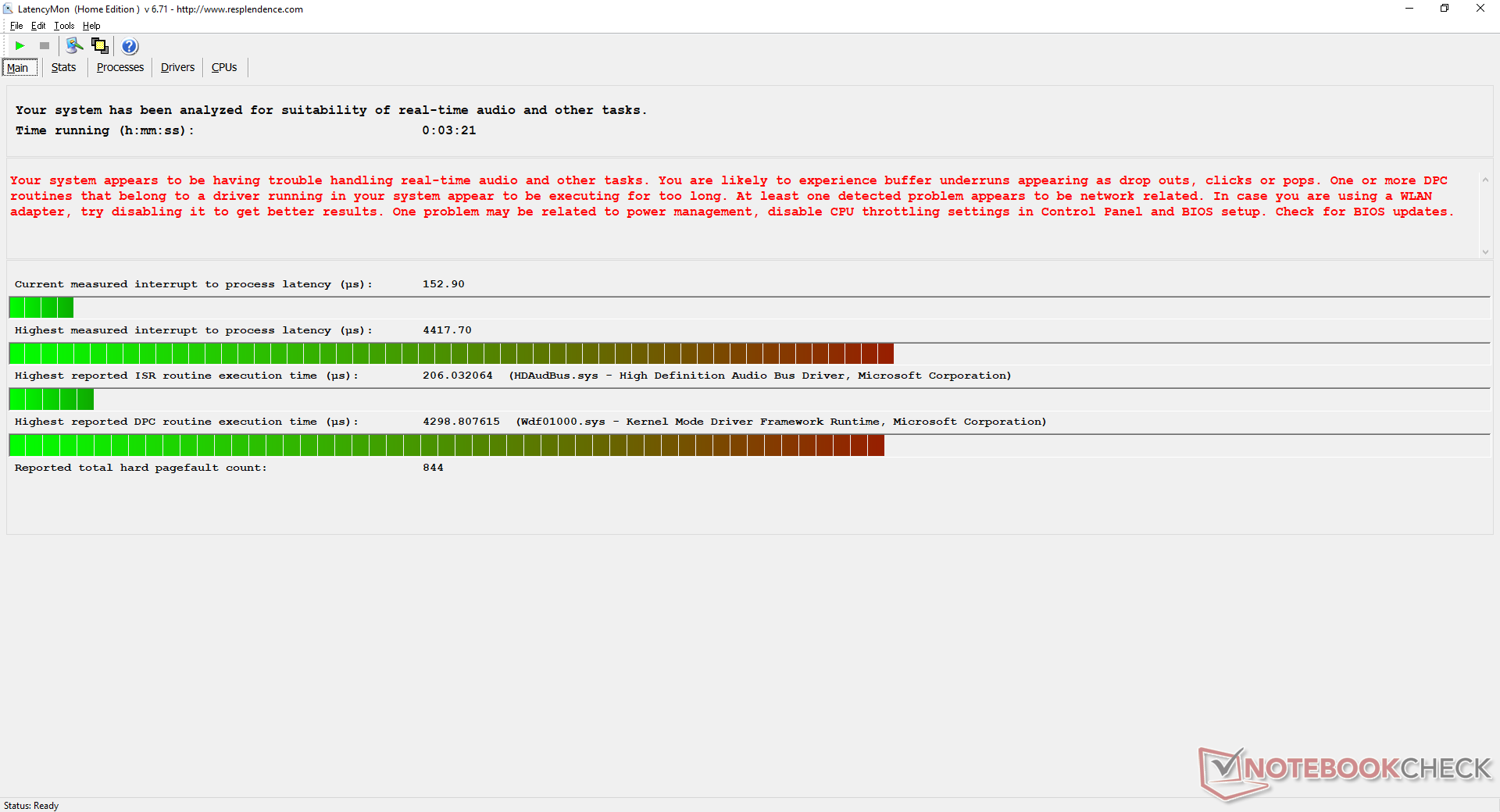
Task: Switch to the Stats tab
Action: click(63, 68)
